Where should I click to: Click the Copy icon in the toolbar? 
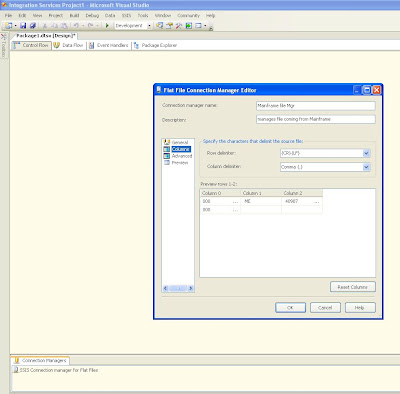click(x=55, y=25)
